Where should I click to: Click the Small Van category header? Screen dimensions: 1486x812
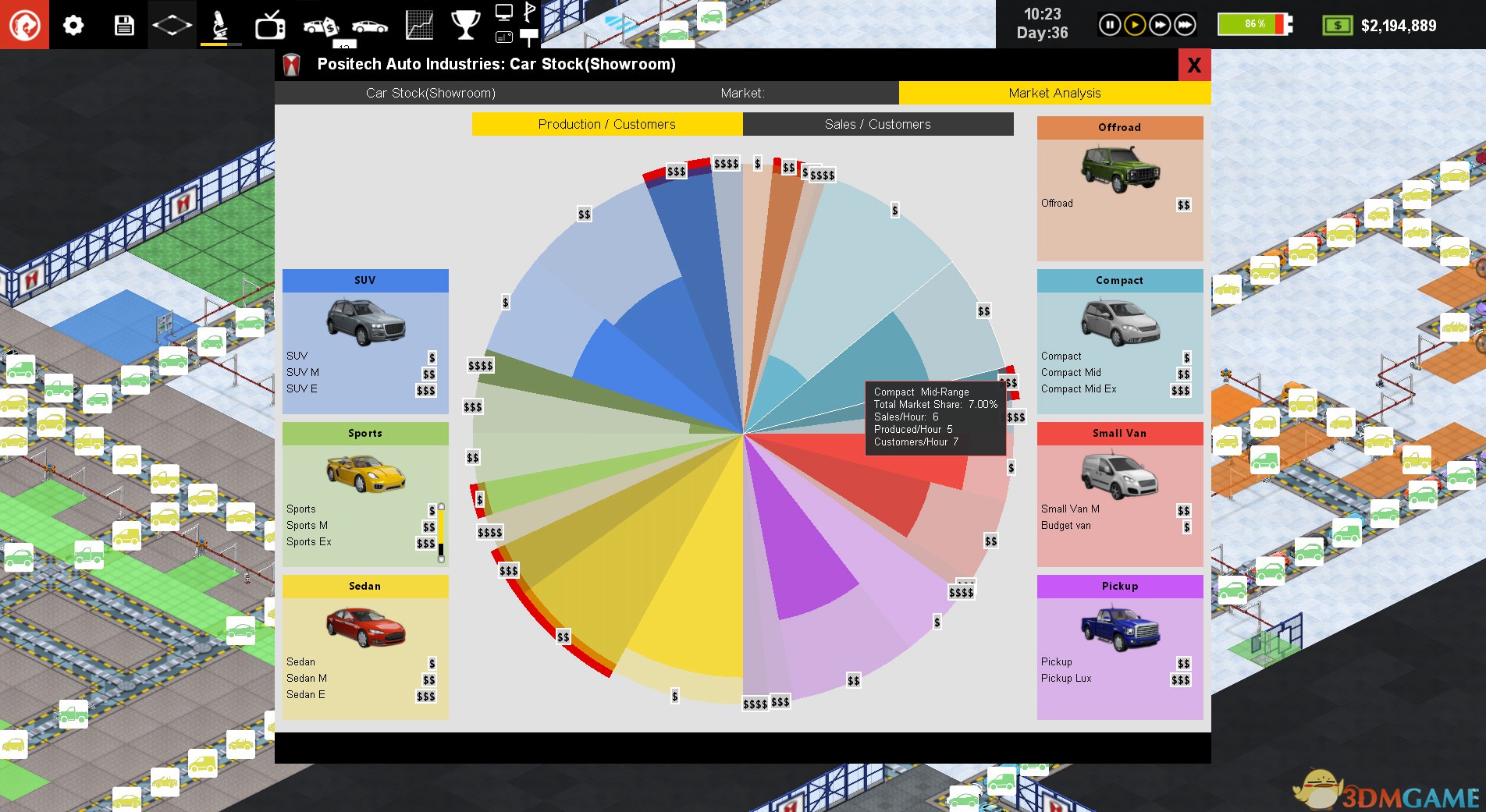[1120, 433]
